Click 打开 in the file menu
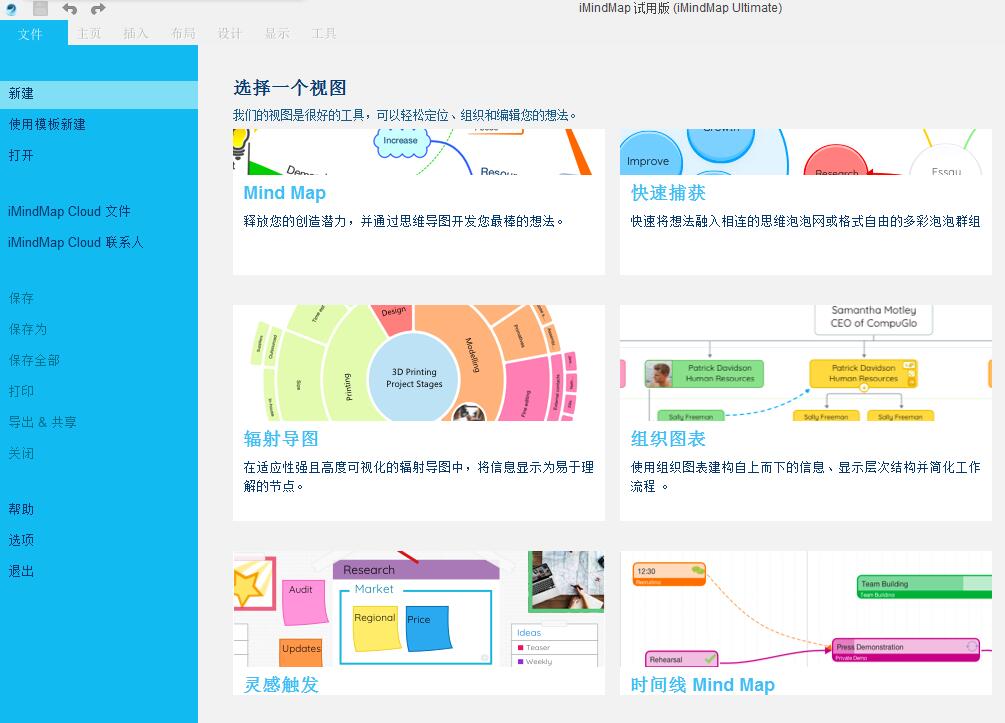Viewport: 1005px width, 723px height. pos(21,156)
